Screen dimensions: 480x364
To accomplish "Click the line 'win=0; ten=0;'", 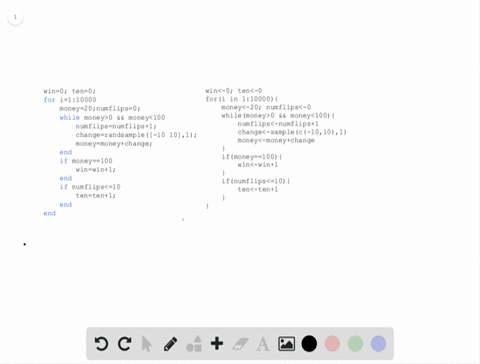I will click(x=70, y=91).
